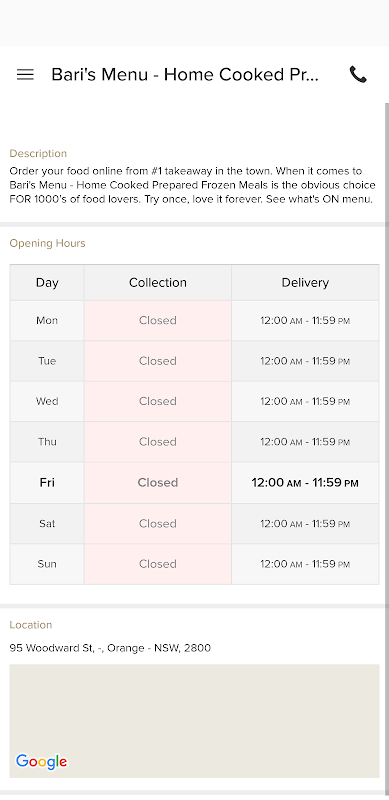389x800 pixels.
Task: Open the hamburger menu
Action: point(25,74)
